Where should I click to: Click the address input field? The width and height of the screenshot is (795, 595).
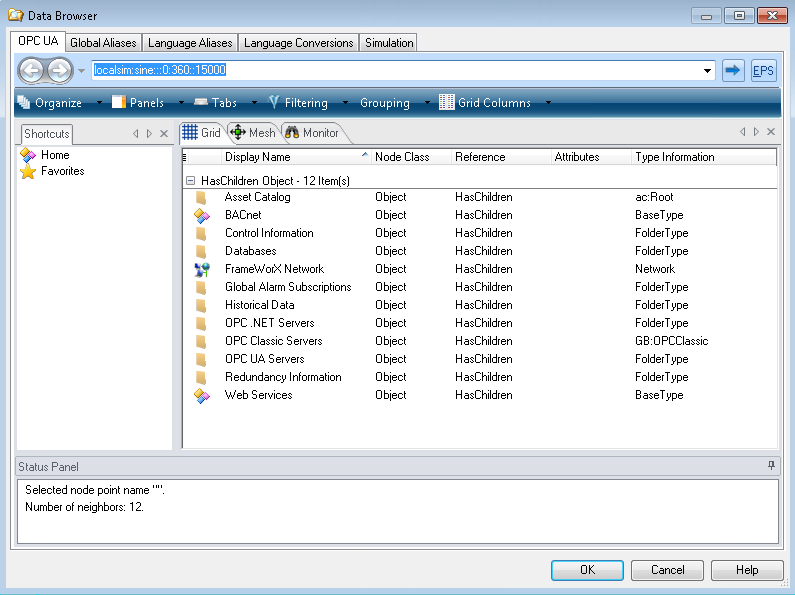click(400, 71)
